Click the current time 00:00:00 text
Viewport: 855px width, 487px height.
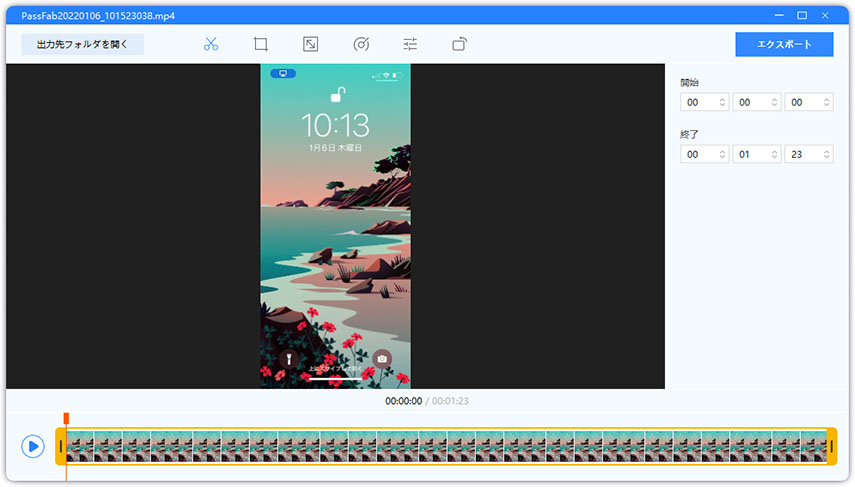404,401
